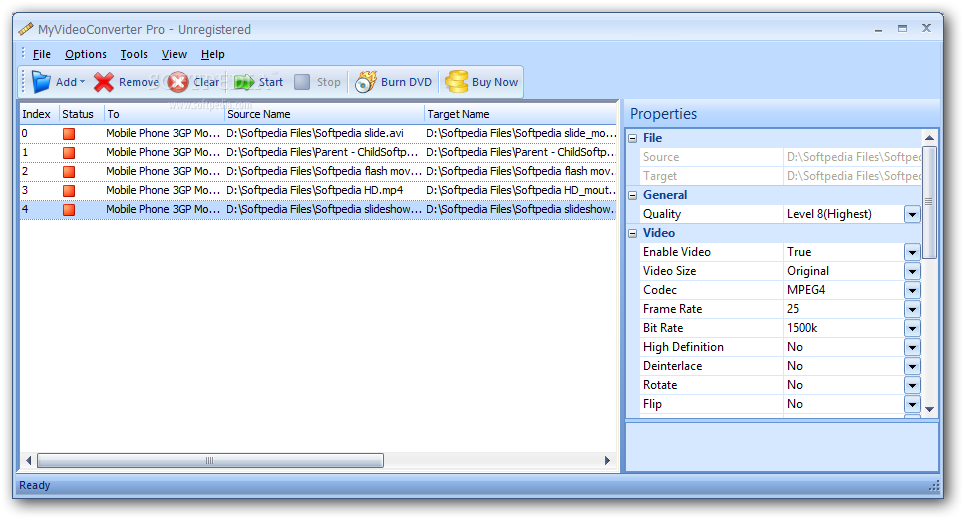This screenshot has width=964, height=519.
Task: Open the View menu
Action: pos(174,54)
